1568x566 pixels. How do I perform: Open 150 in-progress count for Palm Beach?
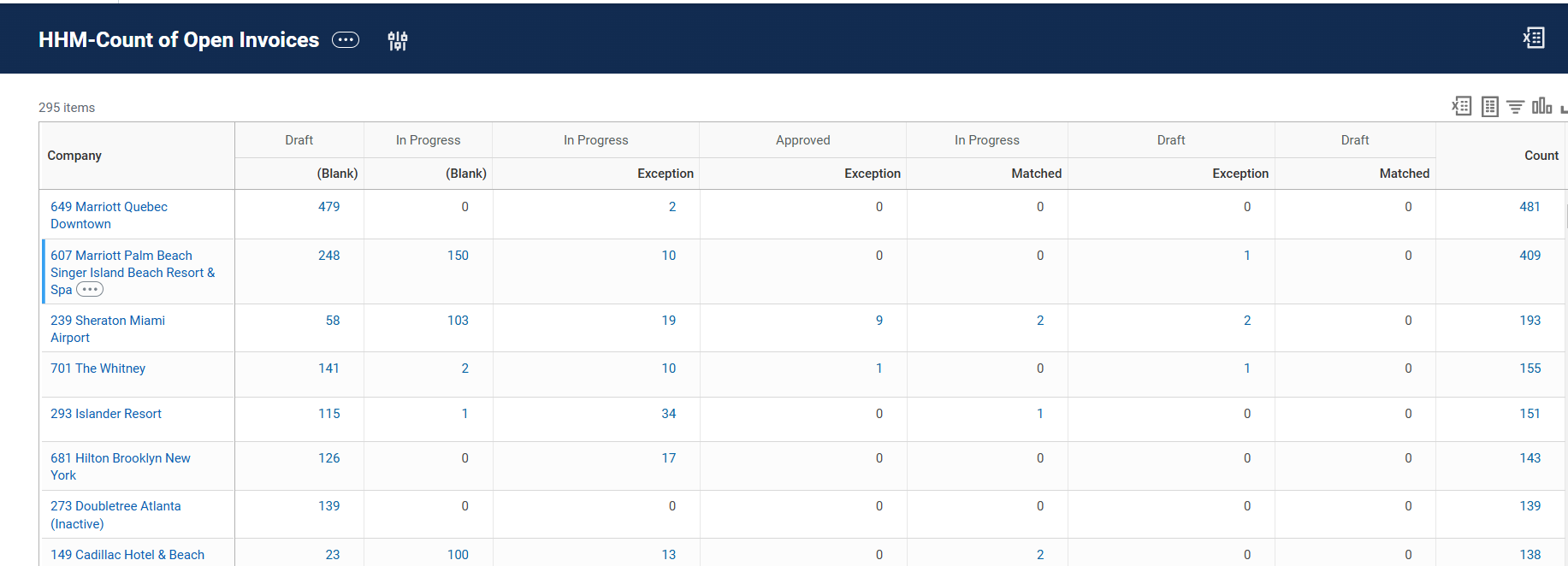click(x=459, y=256)
